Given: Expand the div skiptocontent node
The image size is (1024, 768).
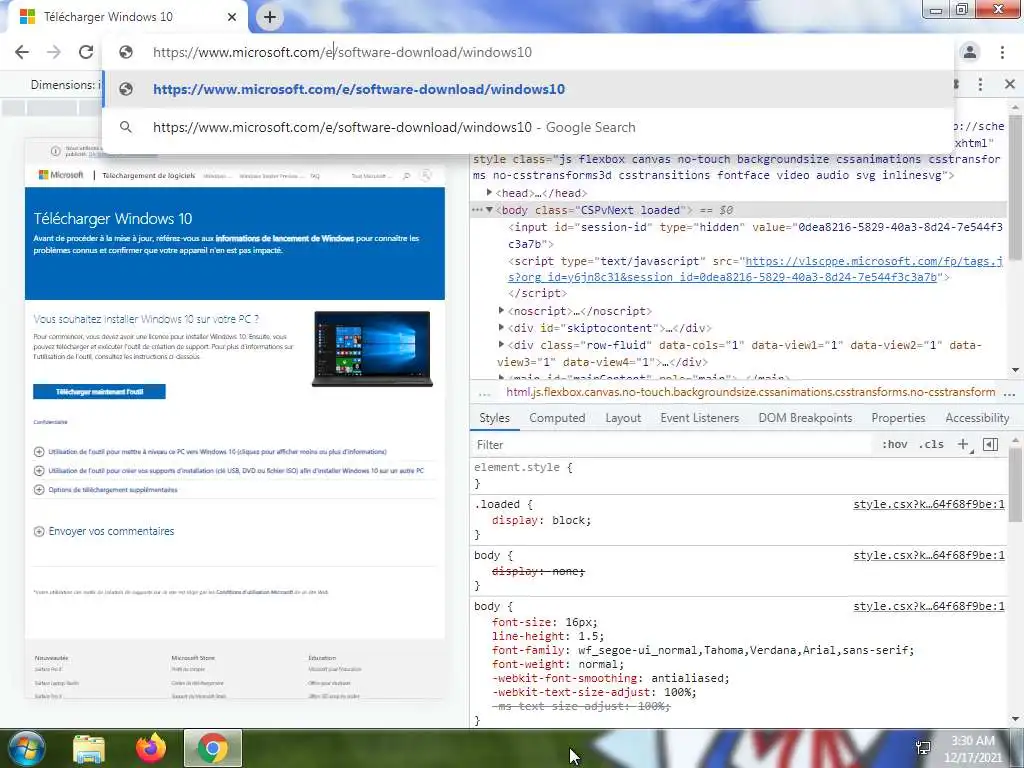Looking at the screenshot, I should tap(501, 328).
